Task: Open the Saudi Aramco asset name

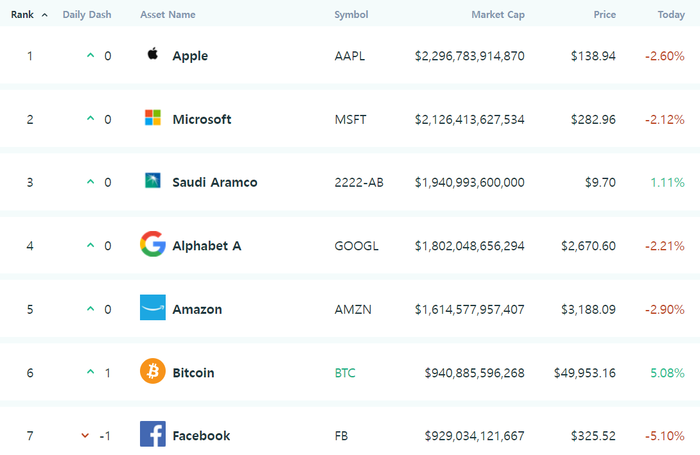Action: pyautogui.click(x=215, y=182)
